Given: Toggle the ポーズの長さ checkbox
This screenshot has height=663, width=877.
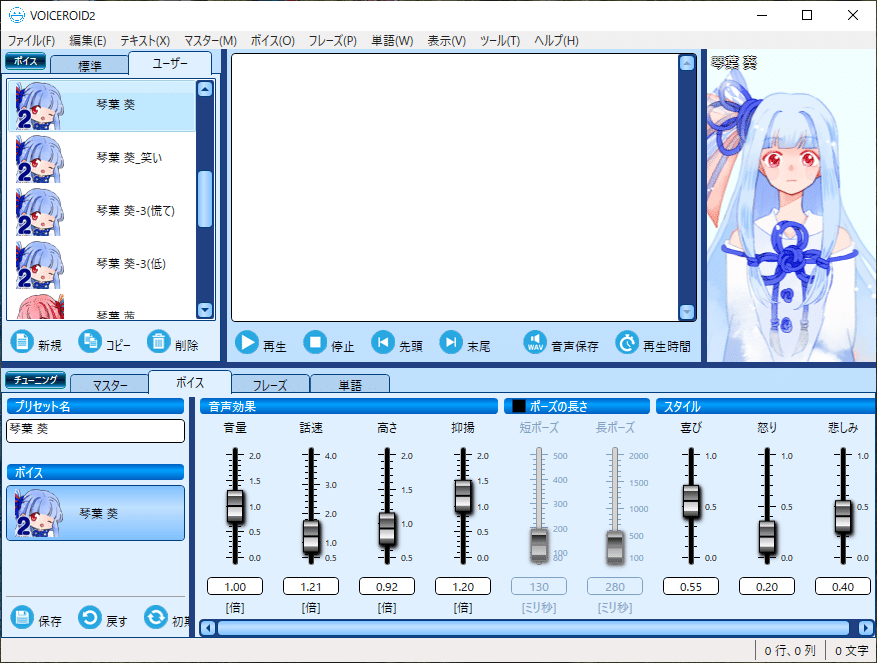Looking at the screenshot, I should point(518,406).
